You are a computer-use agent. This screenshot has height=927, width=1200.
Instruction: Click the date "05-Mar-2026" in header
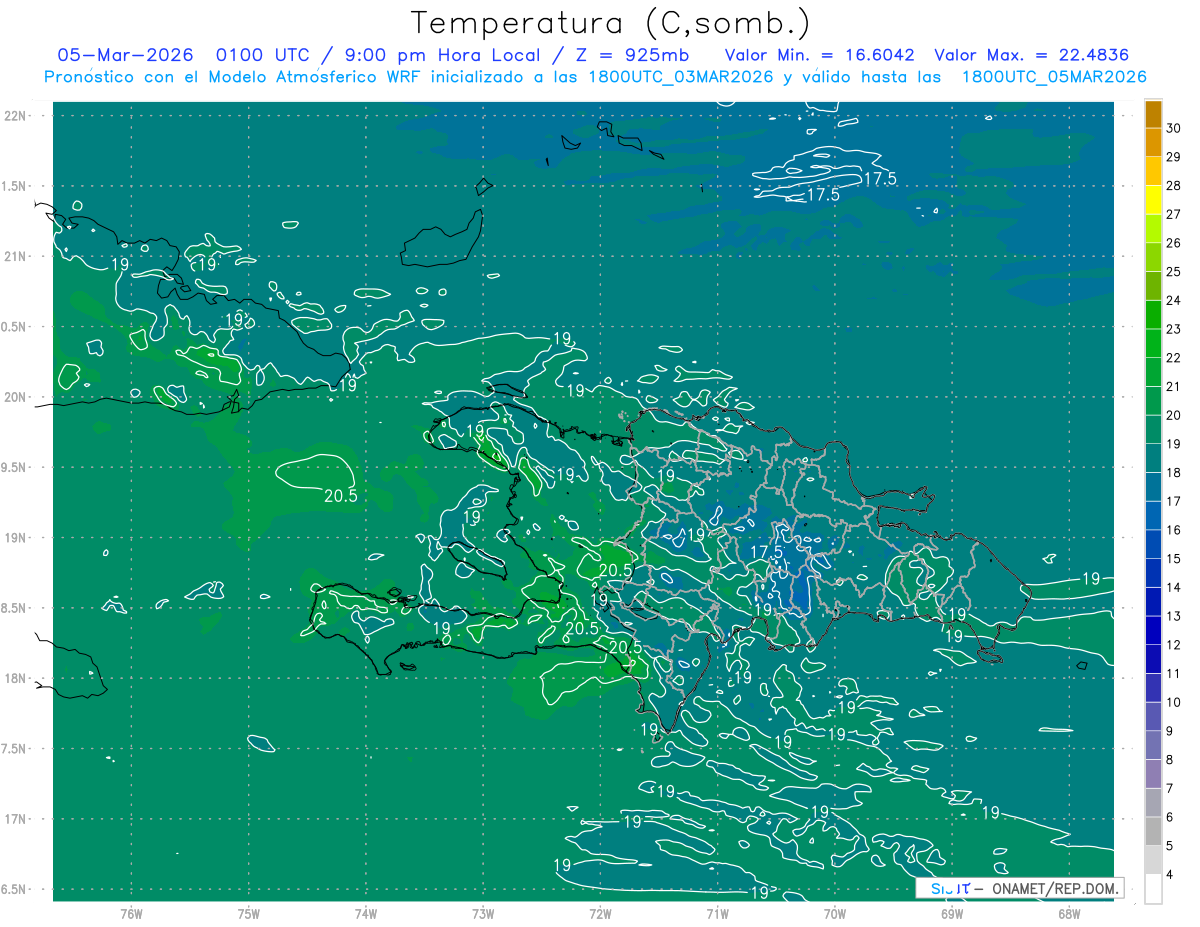point(123,55)
